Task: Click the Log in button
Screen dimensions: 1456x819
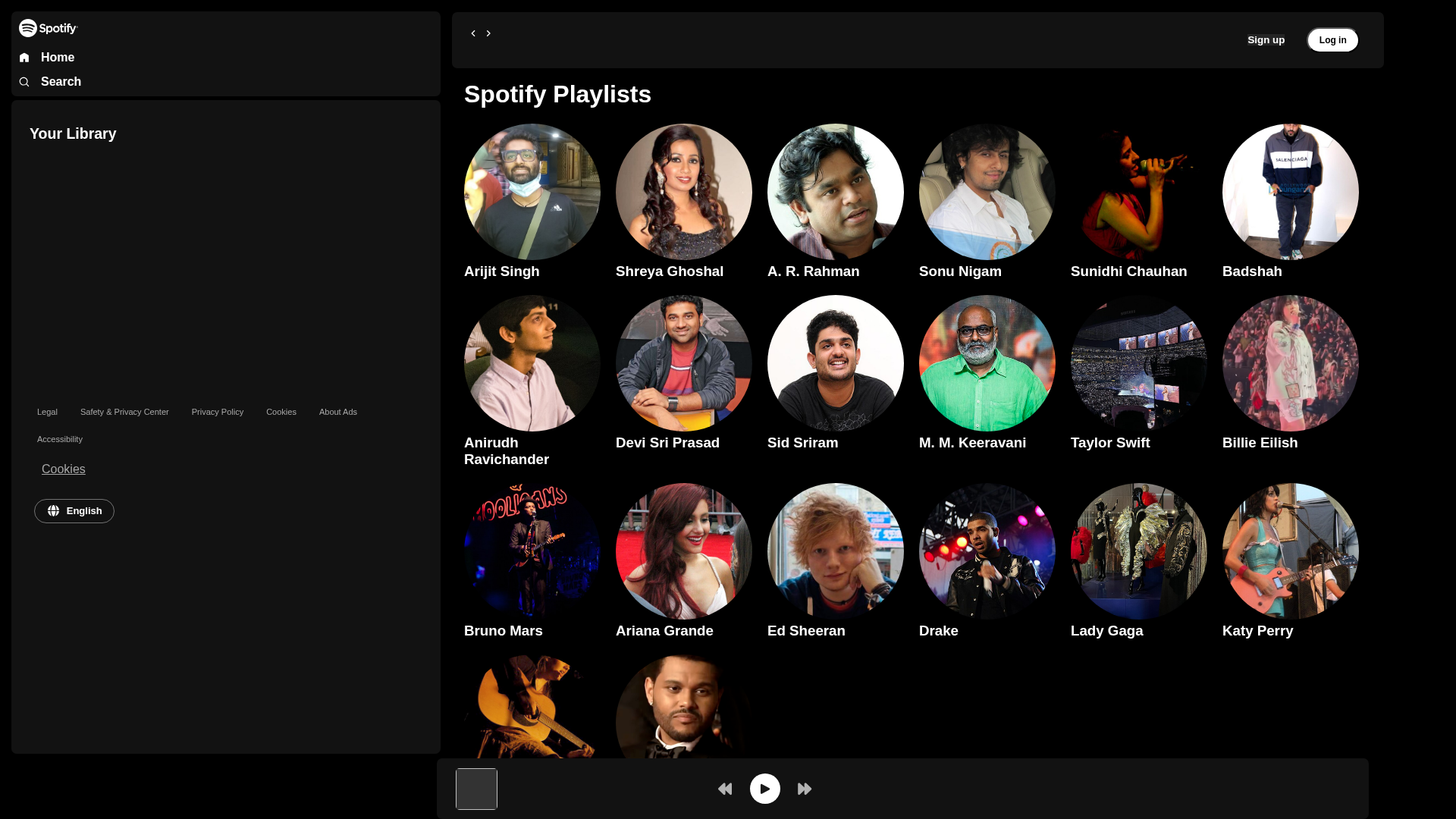Action: click(x=1332, y=40)
